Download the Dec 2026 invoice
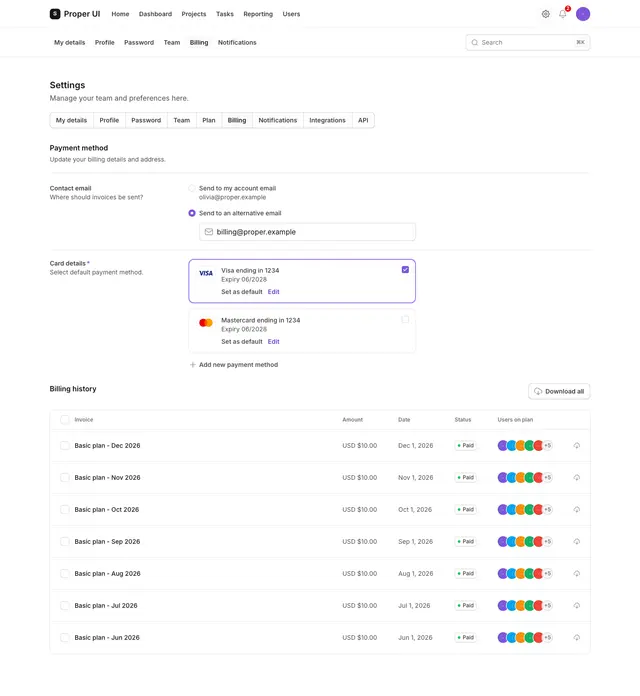Image resolution: width=640 pixels, height=696 pixels. (577, 445)
